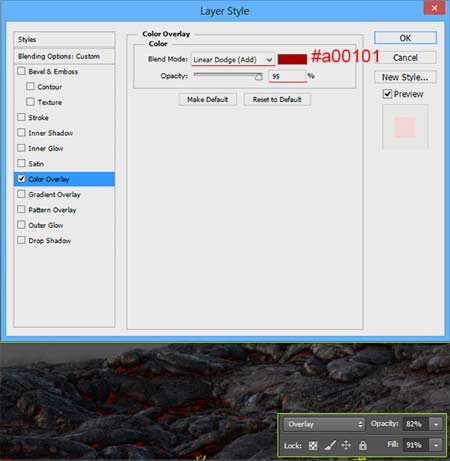Confirm with the OK button
This screenshot has width=450, height=461.
405,38
